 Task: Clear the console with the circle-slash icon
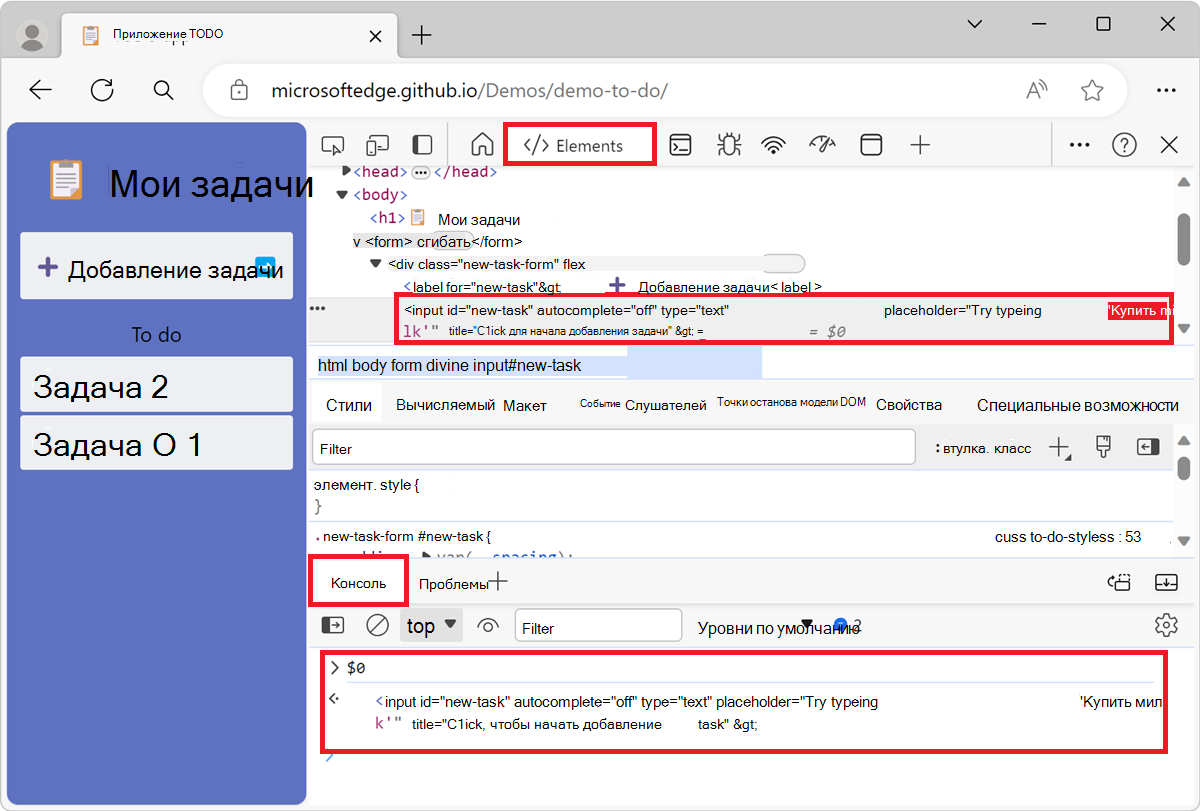click(377, 626)
